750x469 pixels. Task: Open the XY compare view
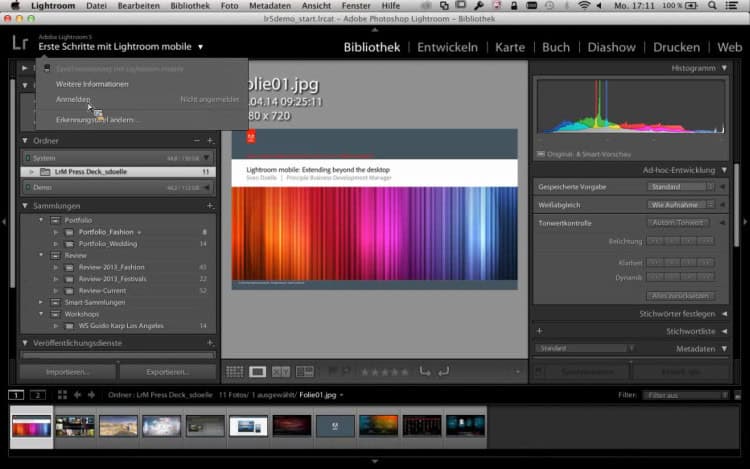coord(281,371)
